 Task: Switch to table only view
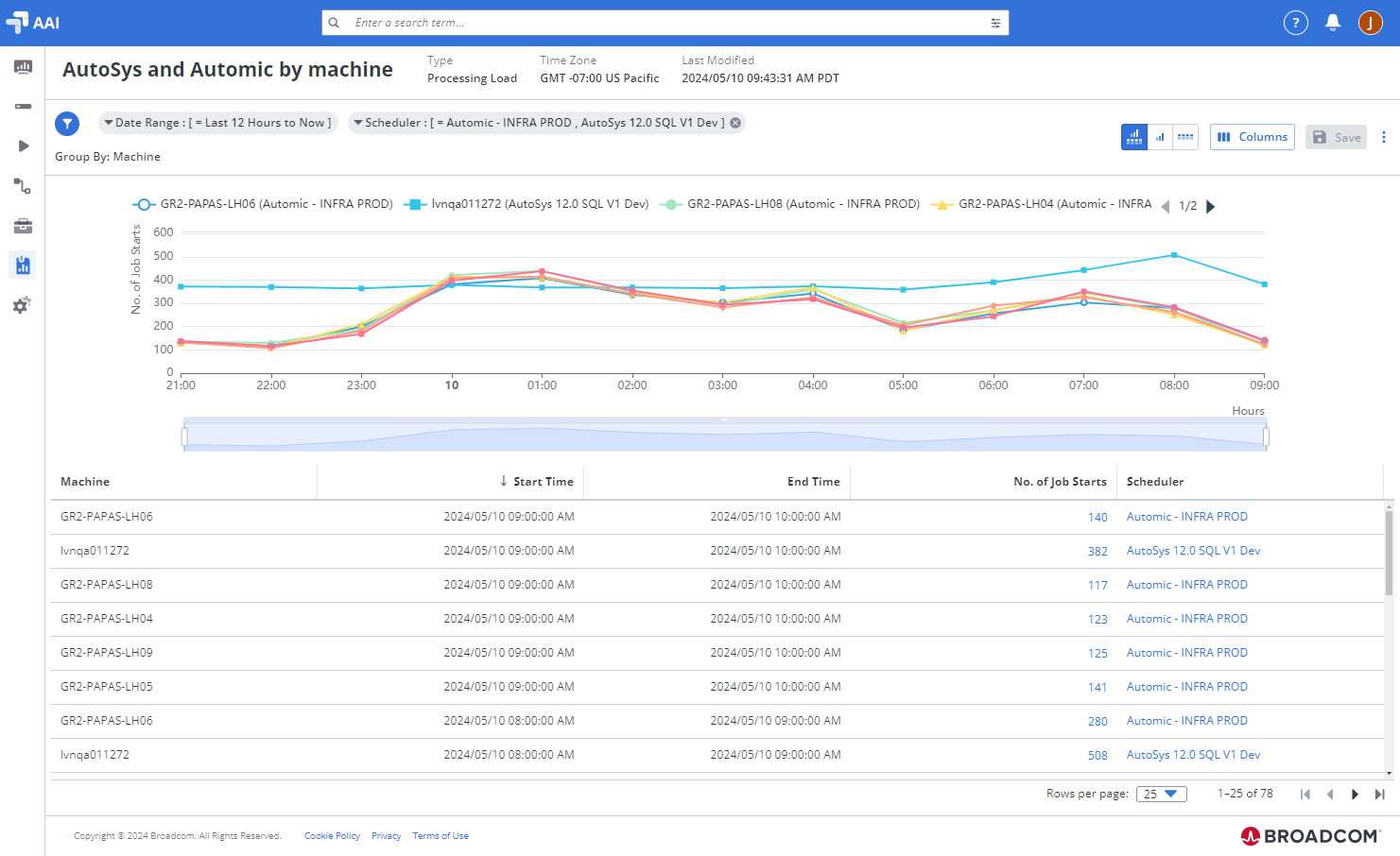click(1185, 137)
